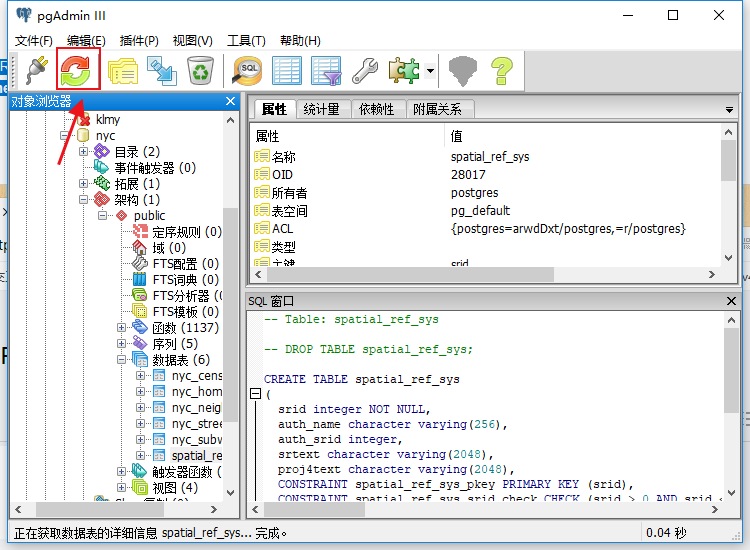This screenshot has height=550, width=750.
Task: Select the FTS词典 (0) tree item
Action: coord(186,280)
